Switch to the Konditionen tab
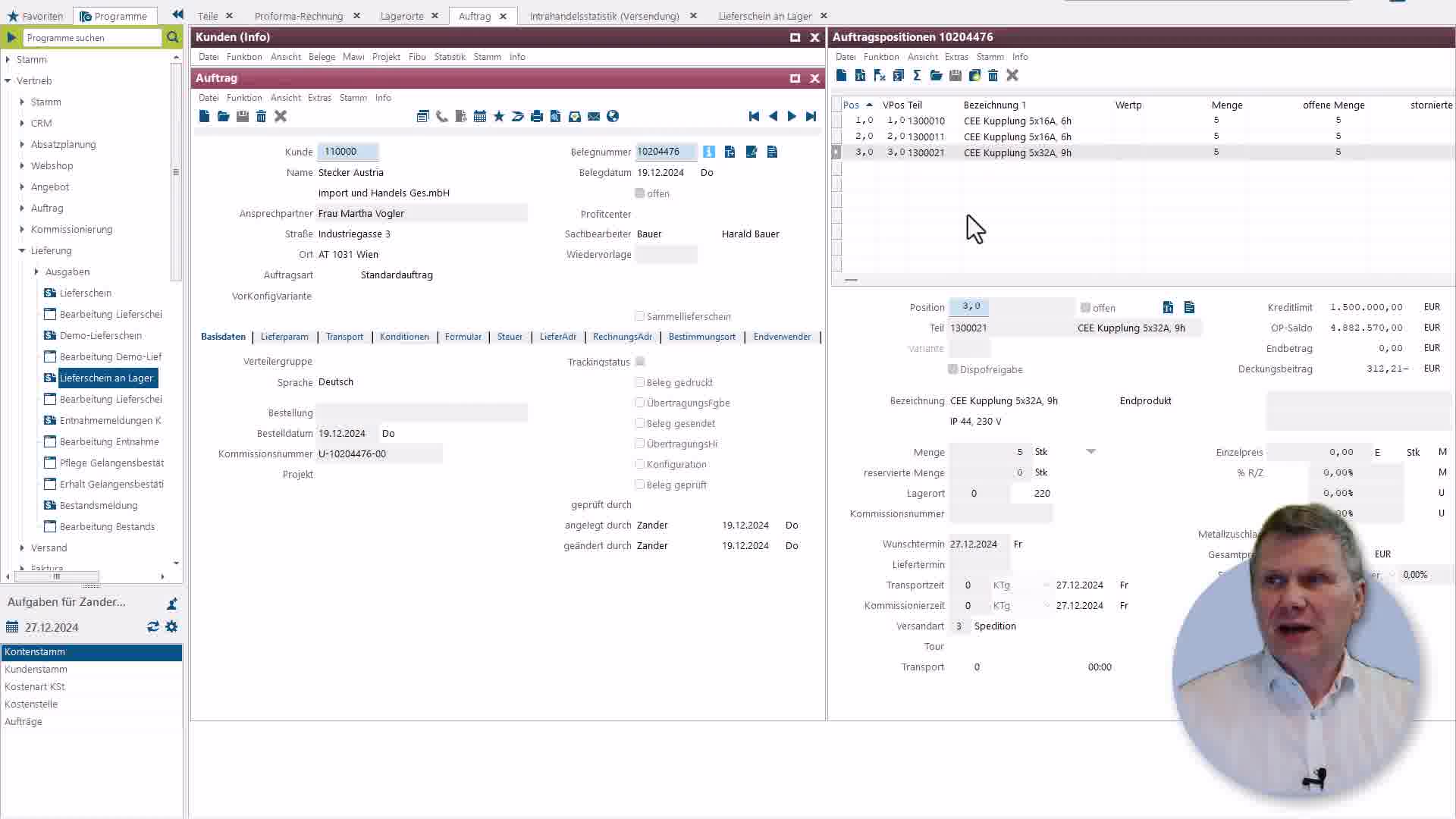Screen dimensions: 1456x819 (x=404, y=337)
